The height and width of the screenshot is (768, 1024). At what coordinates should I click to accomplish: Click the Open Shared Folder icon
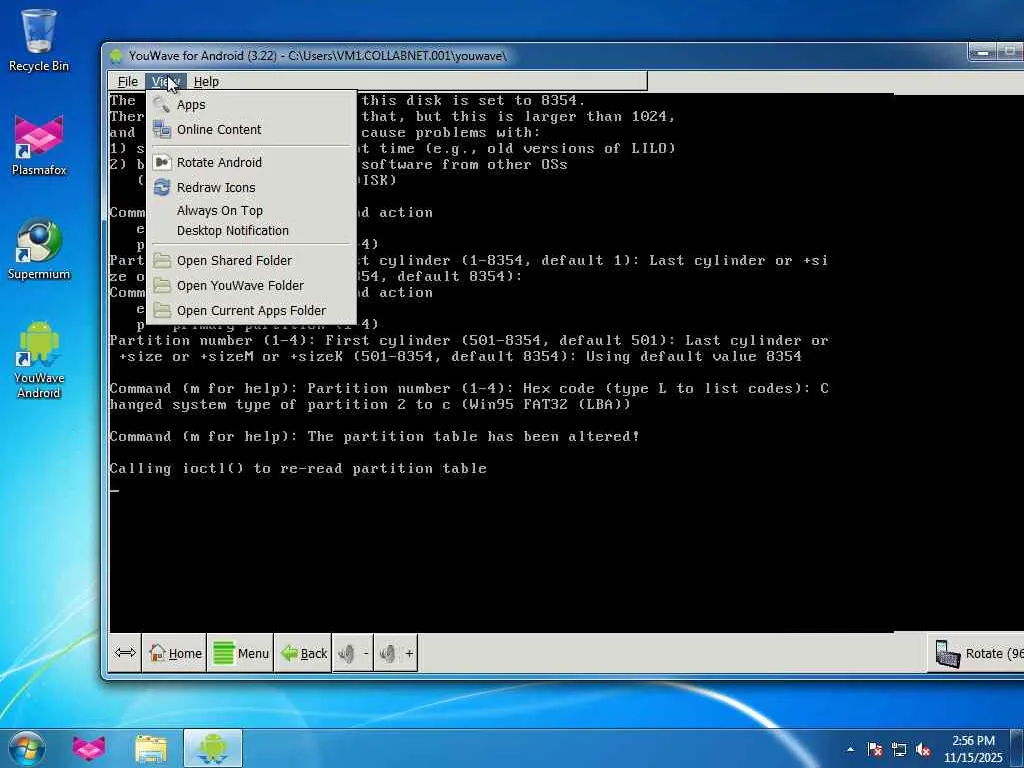161,261
